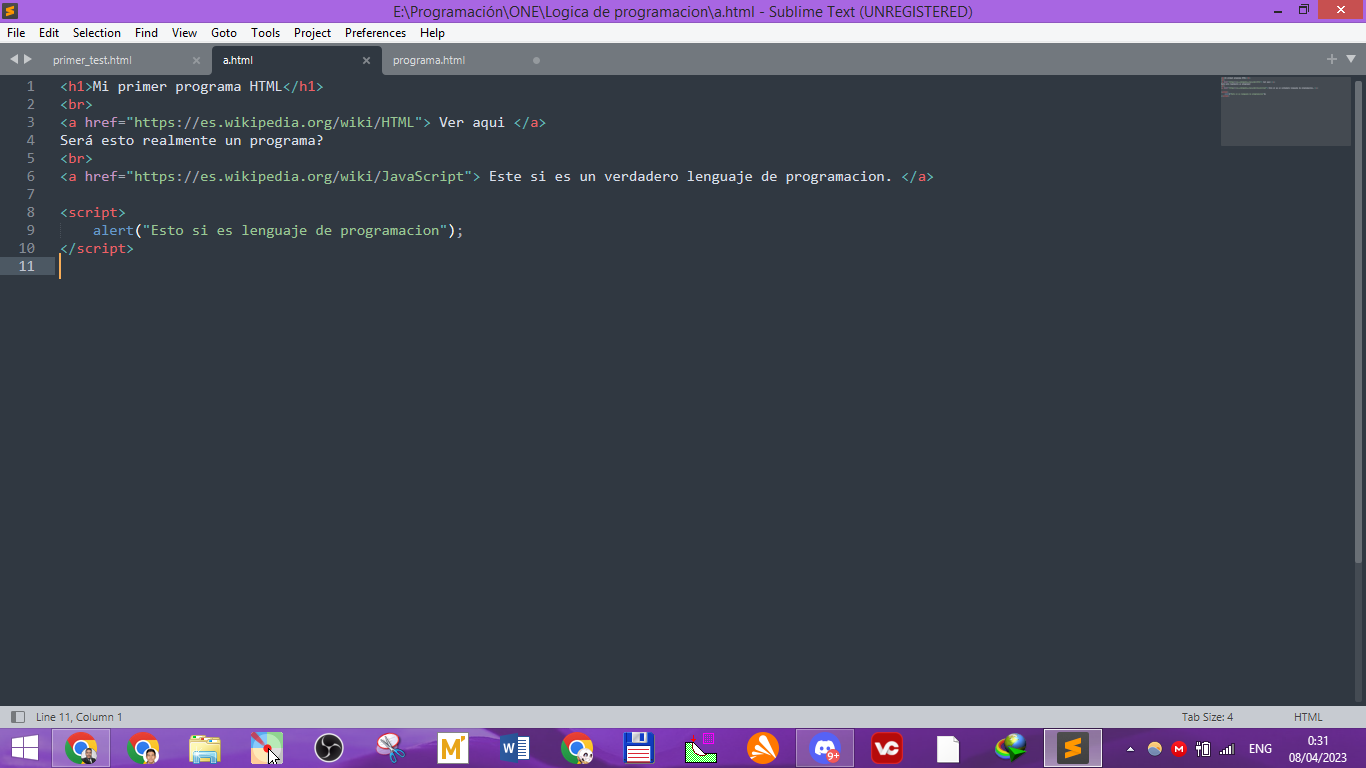The image size is (1366, 768).
Task: Open the Goto menu
Action: (x=224, y=33)
